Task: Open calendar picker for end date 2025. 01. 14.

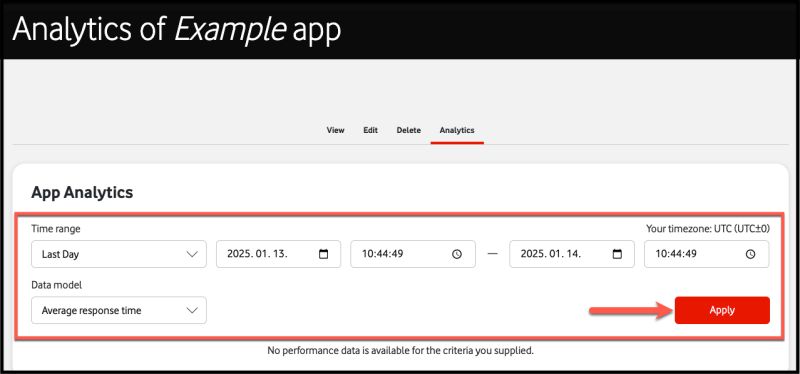Action: point(617,254)
